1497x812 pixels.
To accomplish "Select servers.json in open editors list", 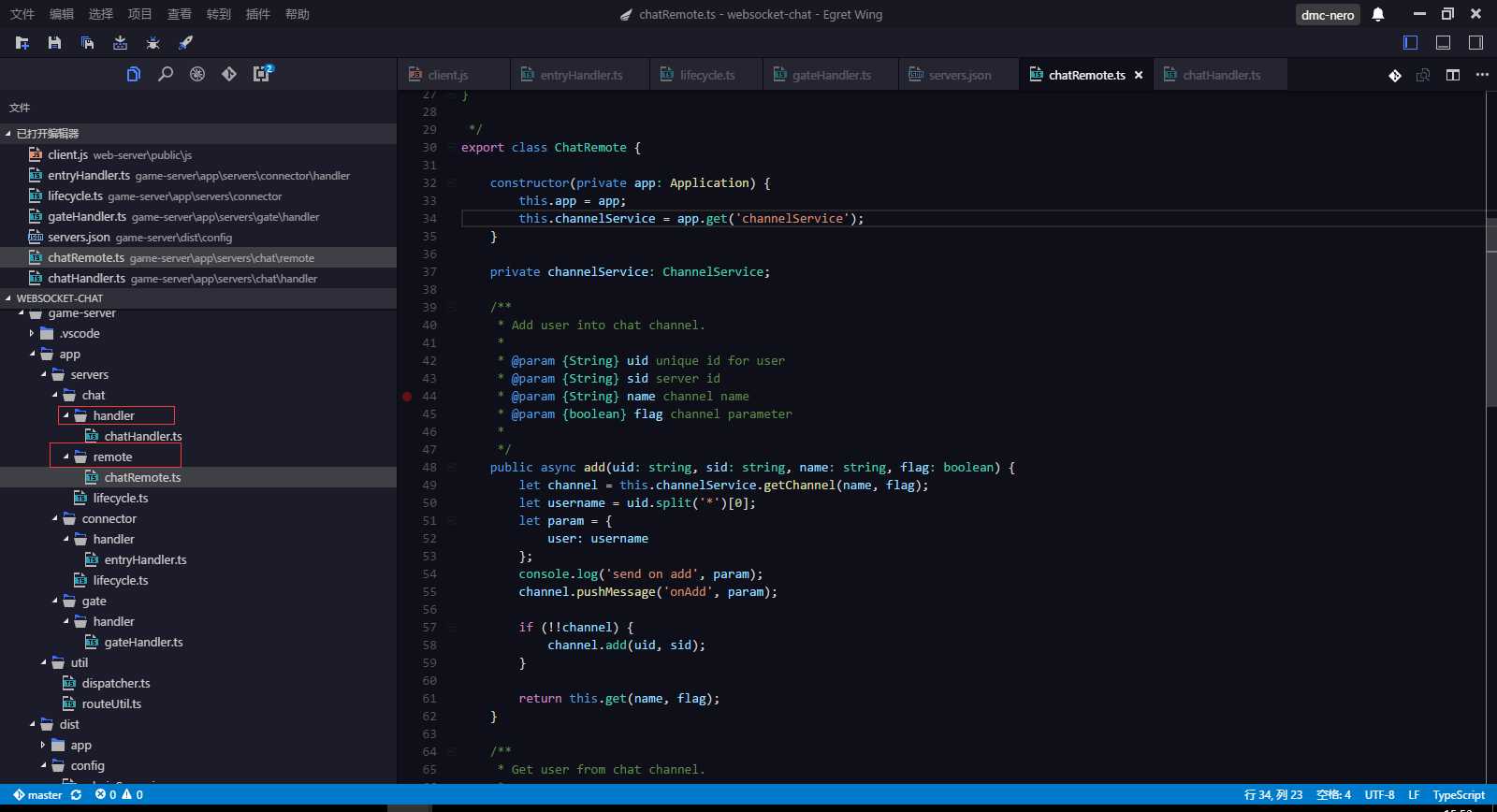I will pyautogui.click(x=198, y=238).
